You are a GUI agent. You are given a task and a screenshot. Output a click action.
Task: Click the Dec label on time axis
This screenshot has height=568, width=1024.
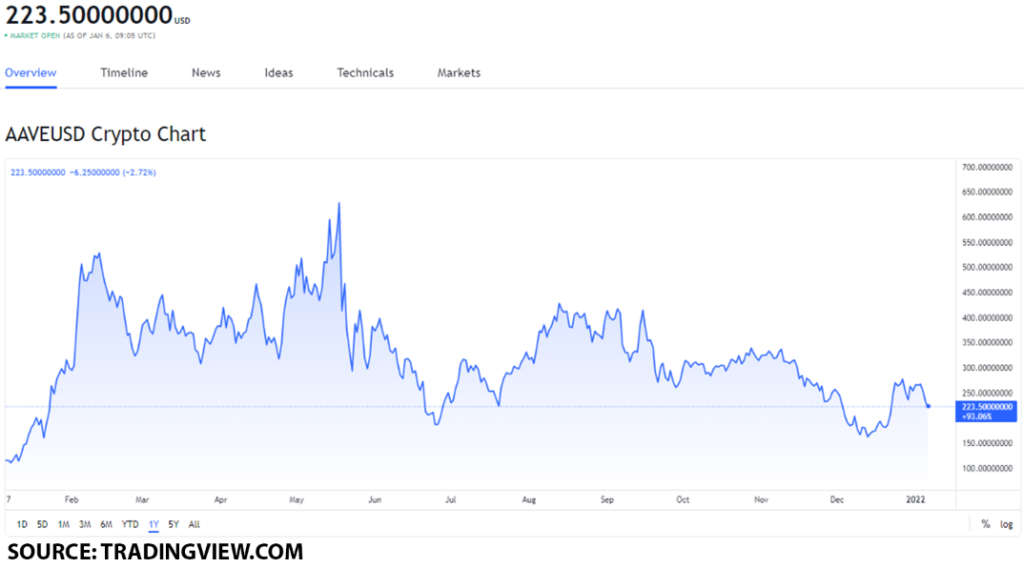pyautogui.click(x=837, y=499)
